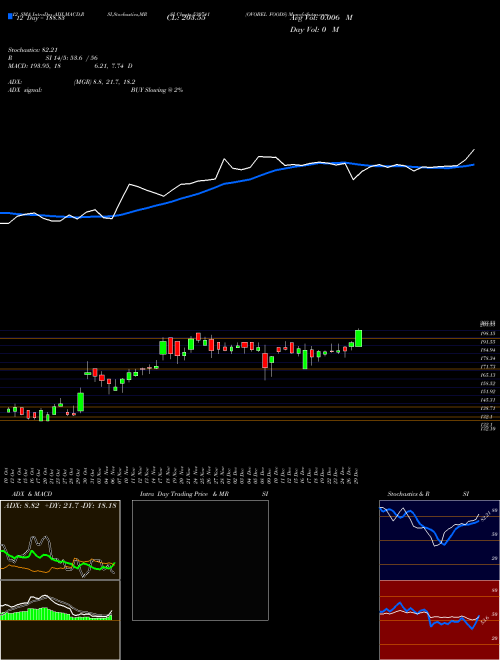
Task: Click the 'CL: 203.55' closing price label
Action: click(186, 18)
